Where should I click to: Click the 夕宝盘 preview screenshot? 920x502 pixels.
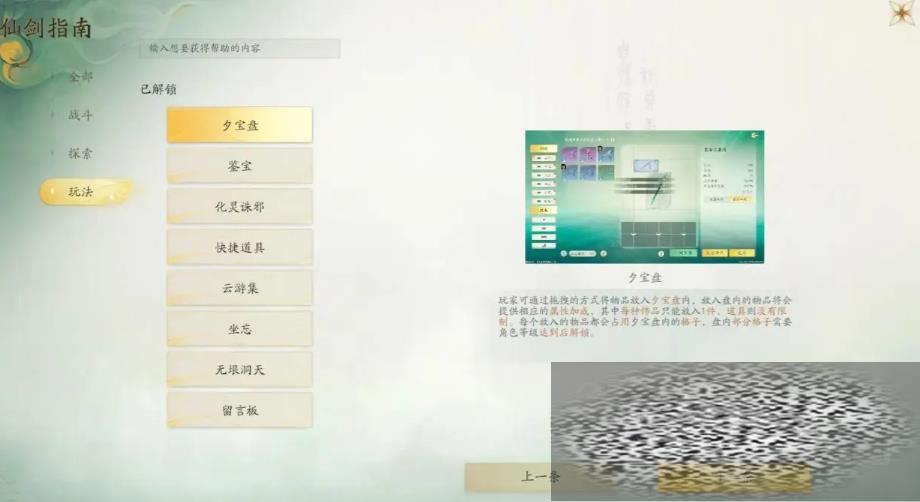tap(644, 197)
